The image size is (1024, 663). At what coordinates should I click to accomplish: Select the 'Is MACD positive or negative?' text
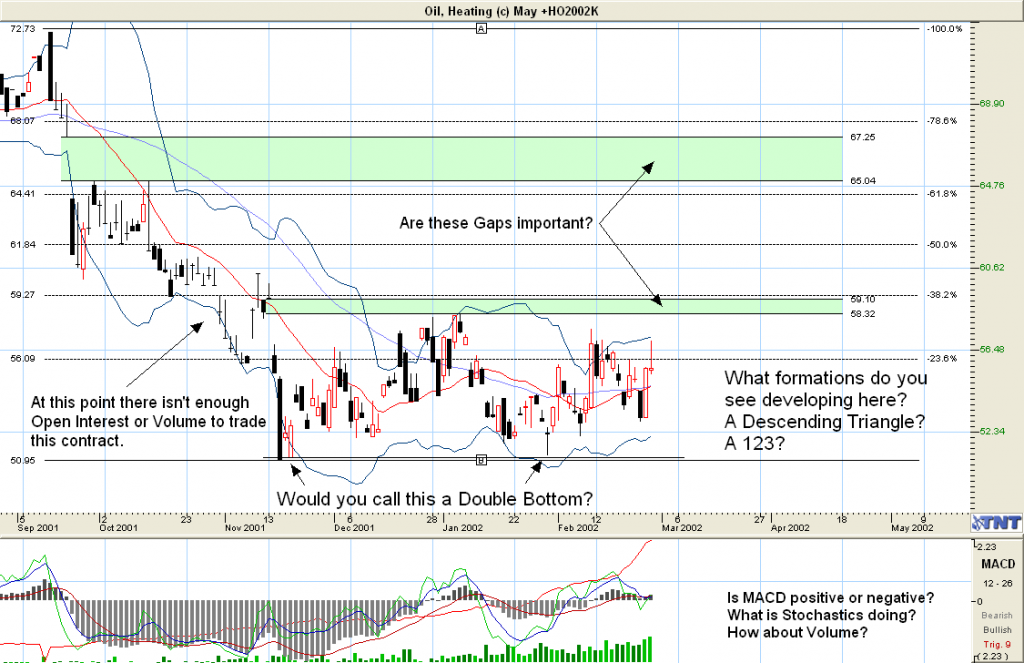[x=831, y=597]
